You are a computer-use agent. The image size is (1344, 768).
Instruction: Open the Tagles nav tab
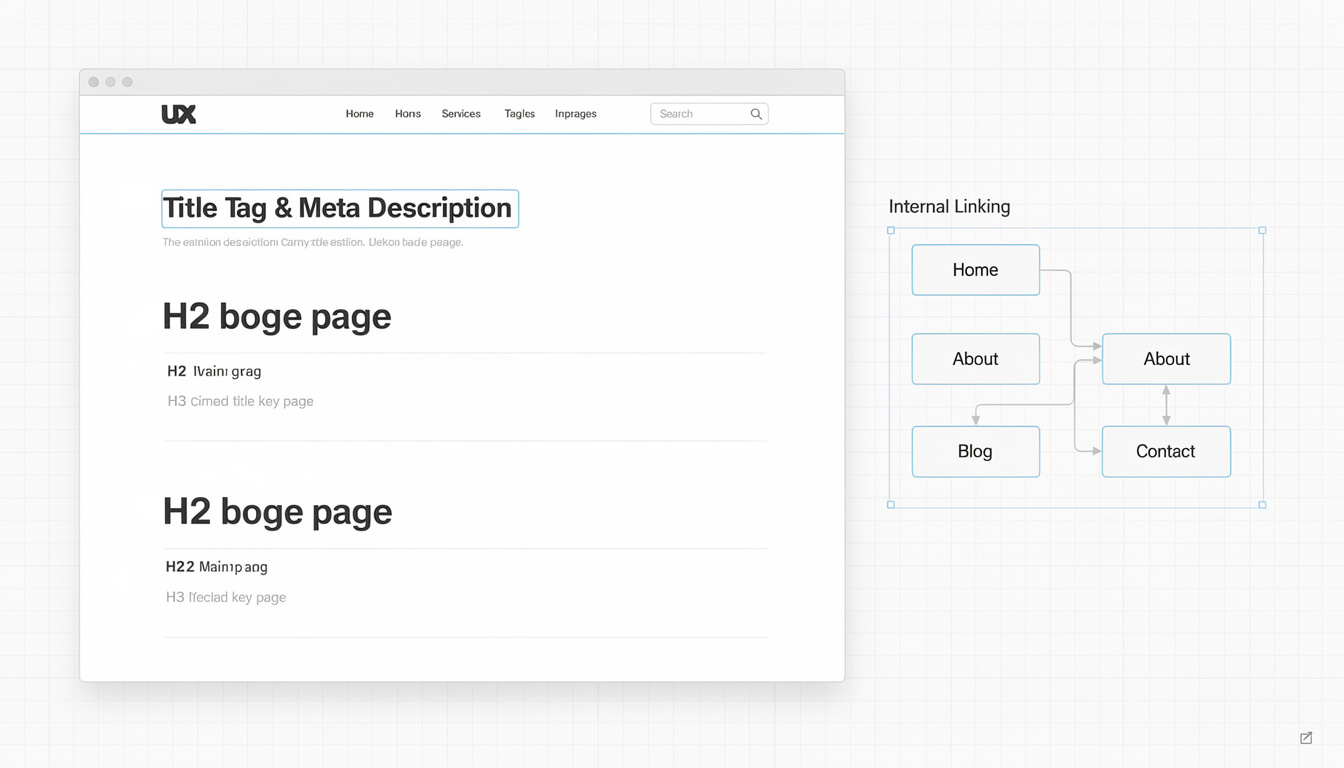(x=519, y=113)
